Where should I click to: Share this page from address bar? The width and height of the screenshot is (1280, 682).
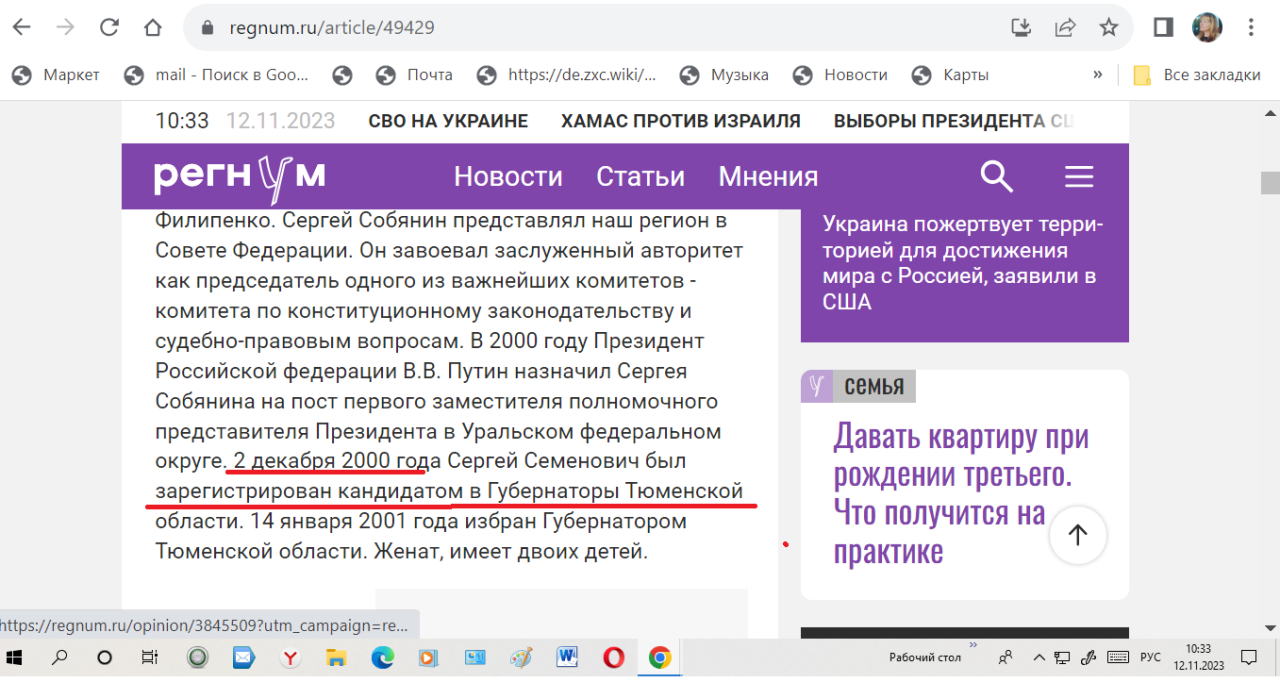1065,28
